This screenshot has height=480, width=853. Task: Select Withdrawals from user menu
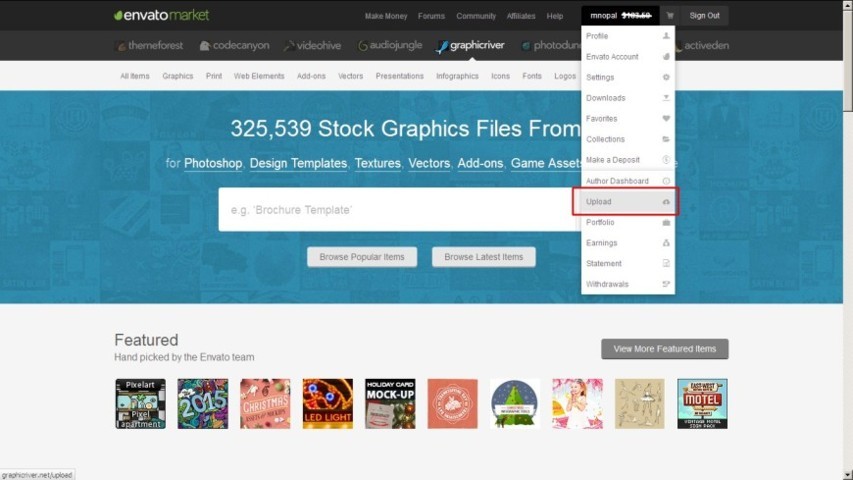tap(628, 284)
